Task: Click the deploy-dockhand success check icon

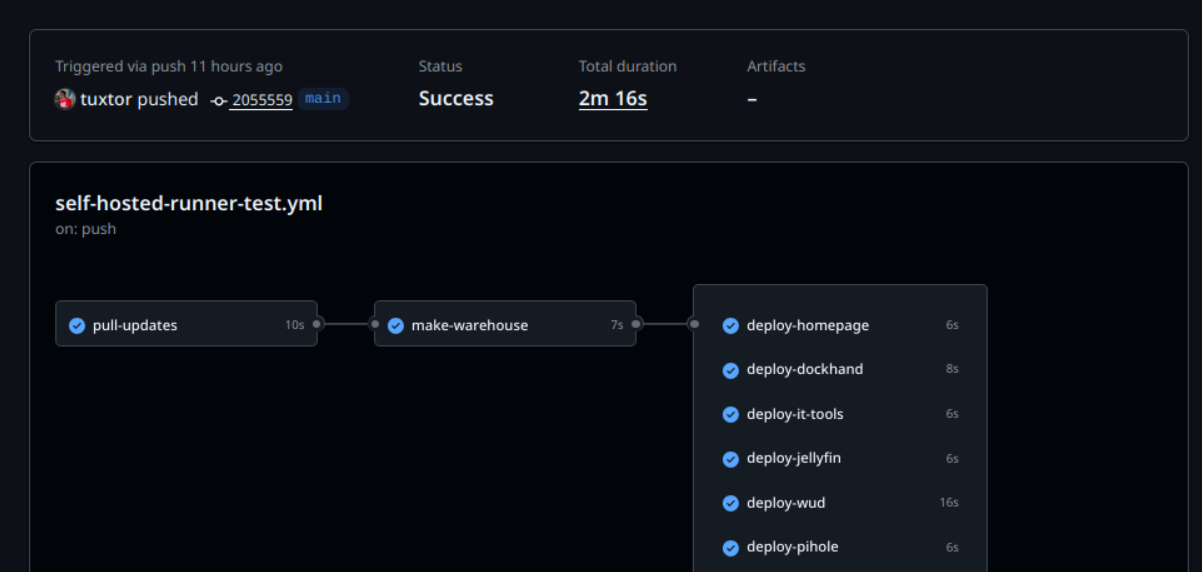Action: [730, 370]
